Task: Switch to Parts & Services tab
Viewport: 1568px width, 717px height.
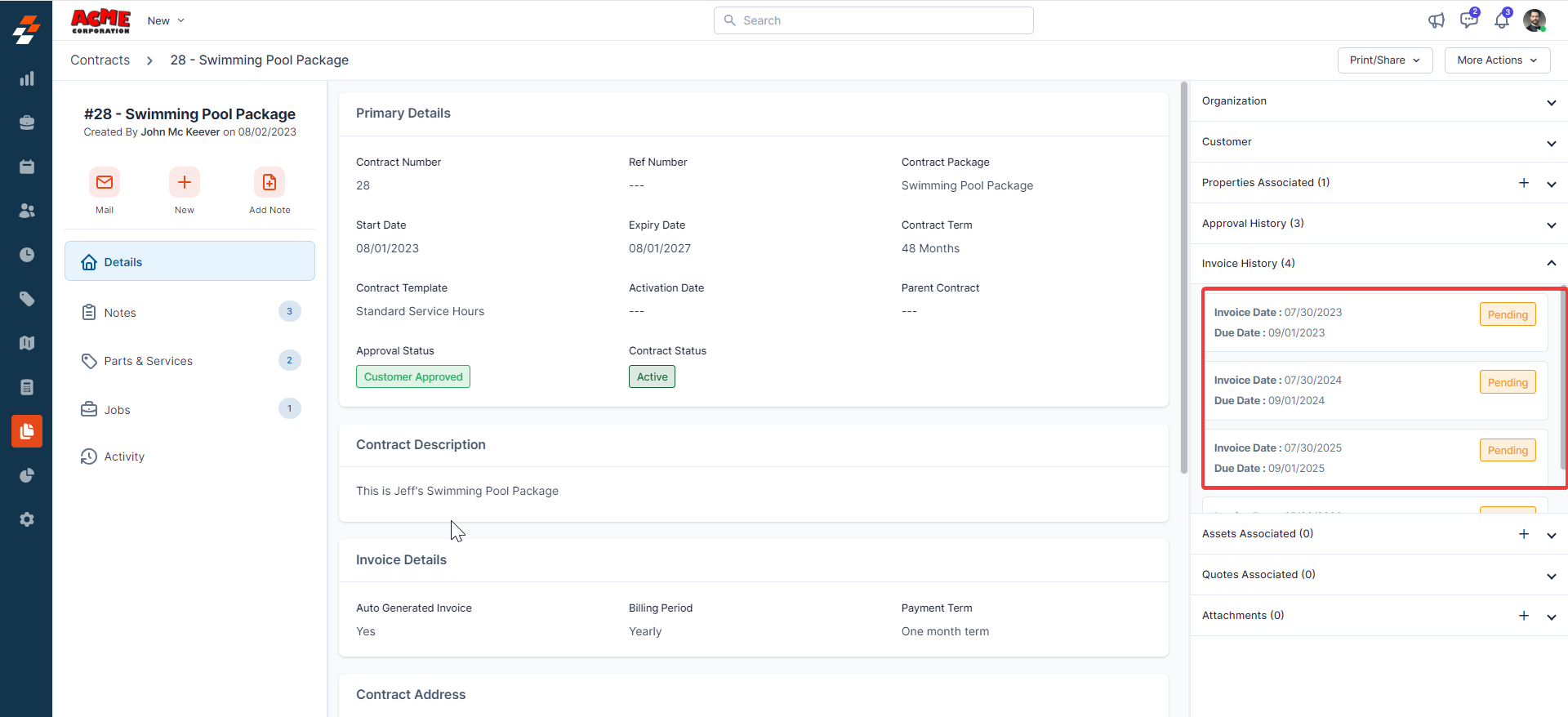Action: (x=148, y=361)
